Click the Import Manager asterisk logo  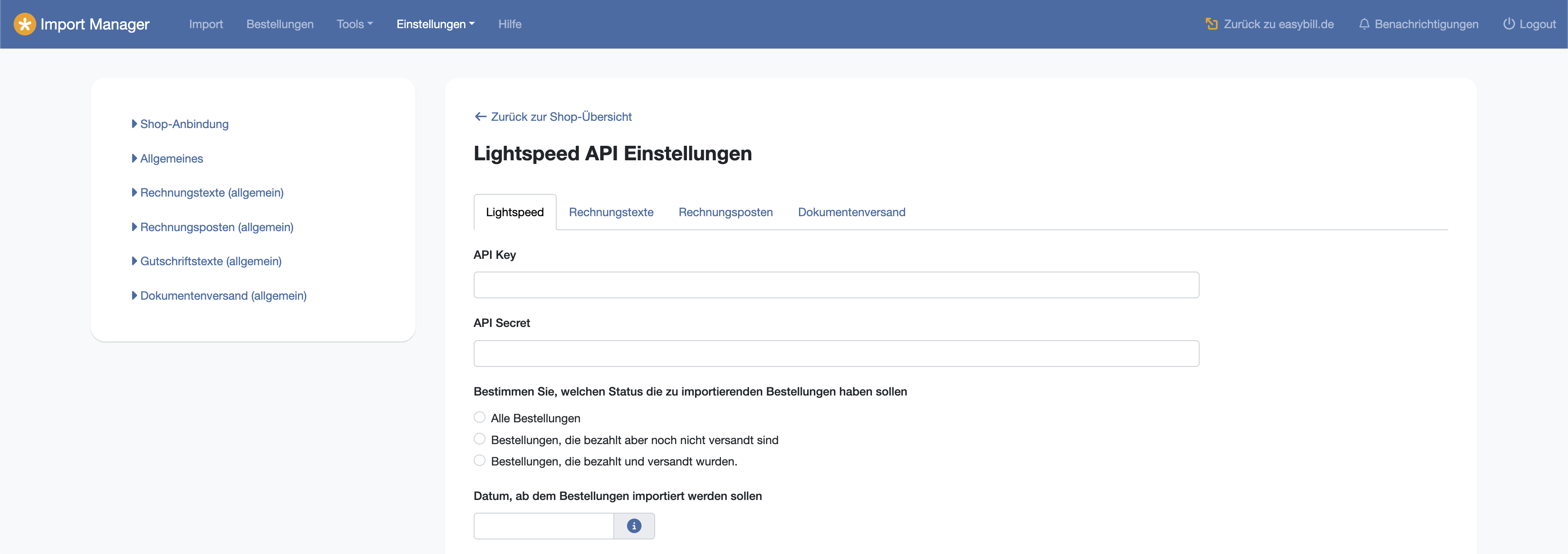[24, 25]
